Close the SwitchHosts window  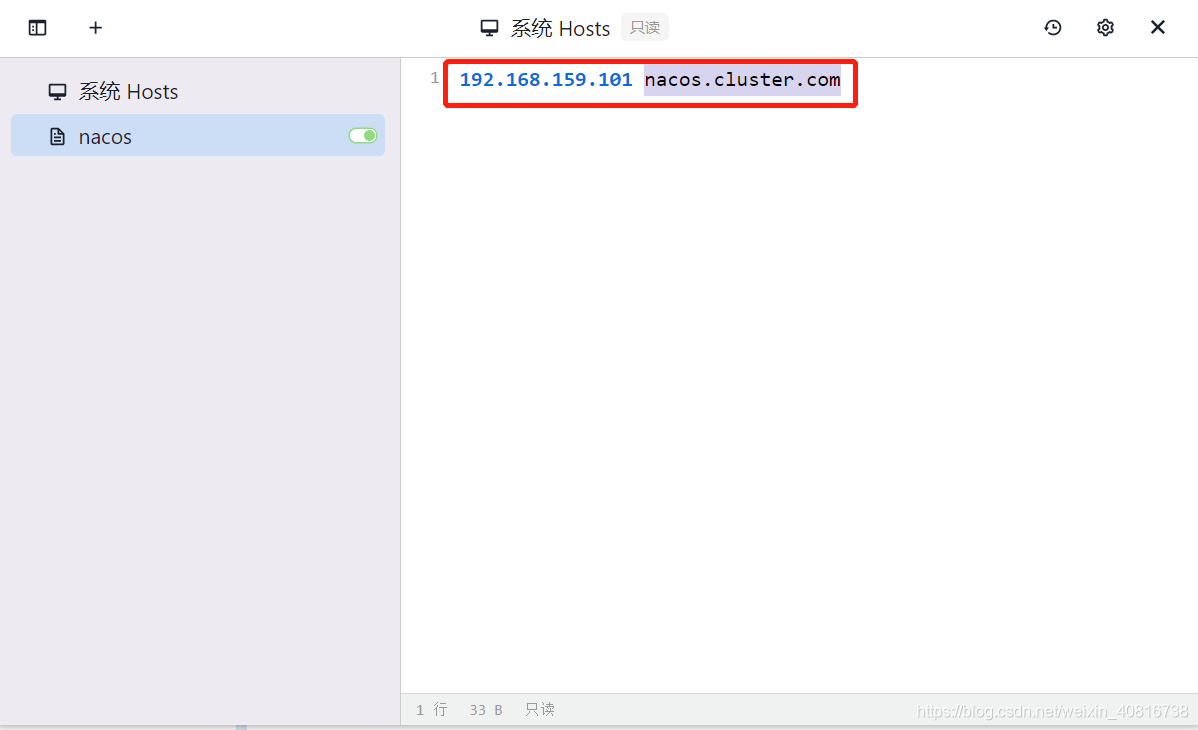1158,28
